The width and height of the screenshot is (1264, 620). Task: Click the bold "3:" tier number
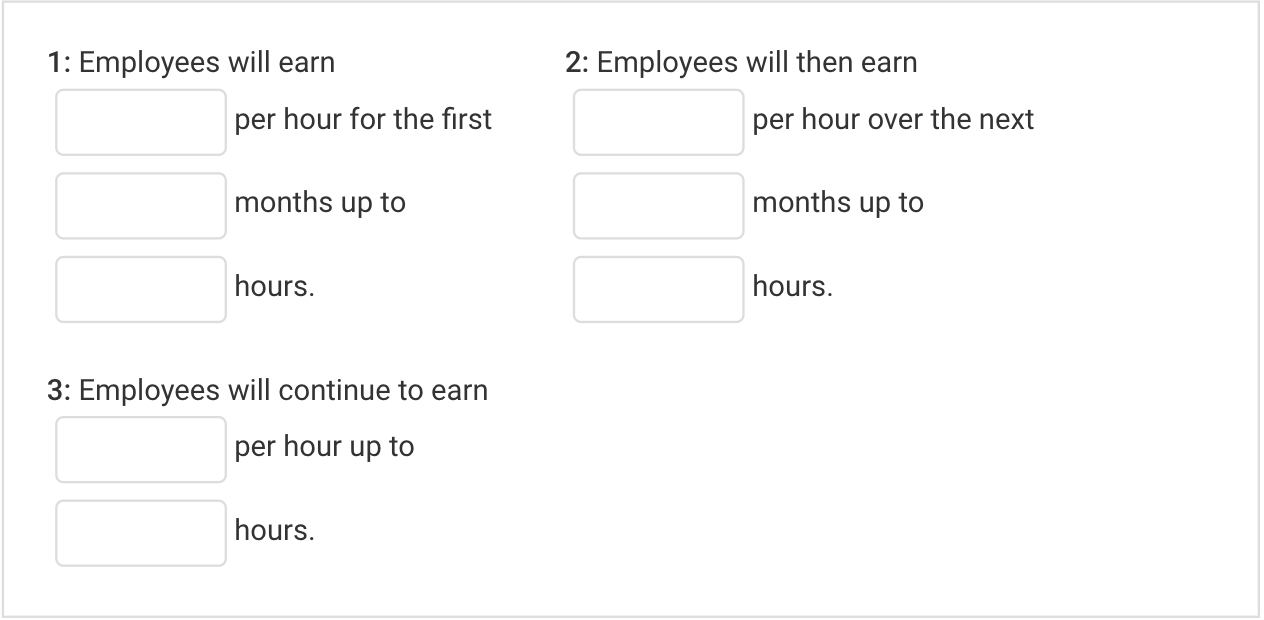click(x=59, y=390)
